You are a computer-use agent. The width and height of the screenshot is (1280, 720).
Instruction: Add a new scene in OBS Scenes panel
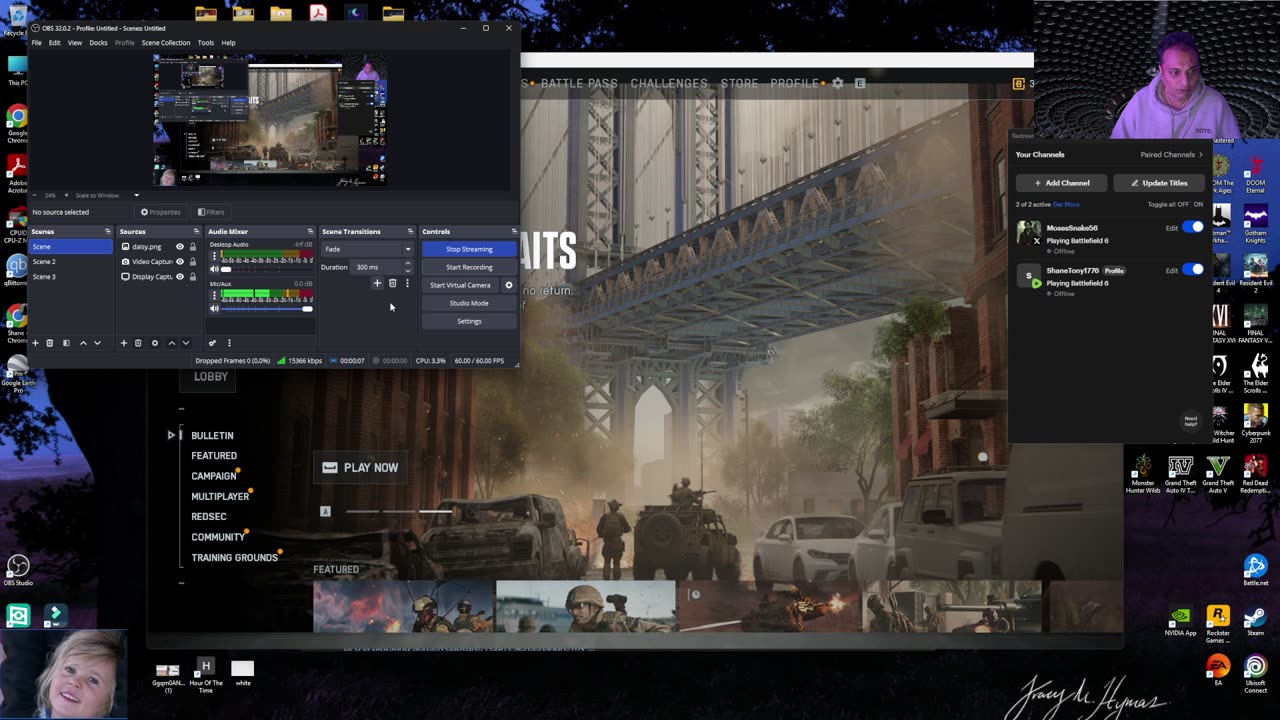click(x=35, y=343)
